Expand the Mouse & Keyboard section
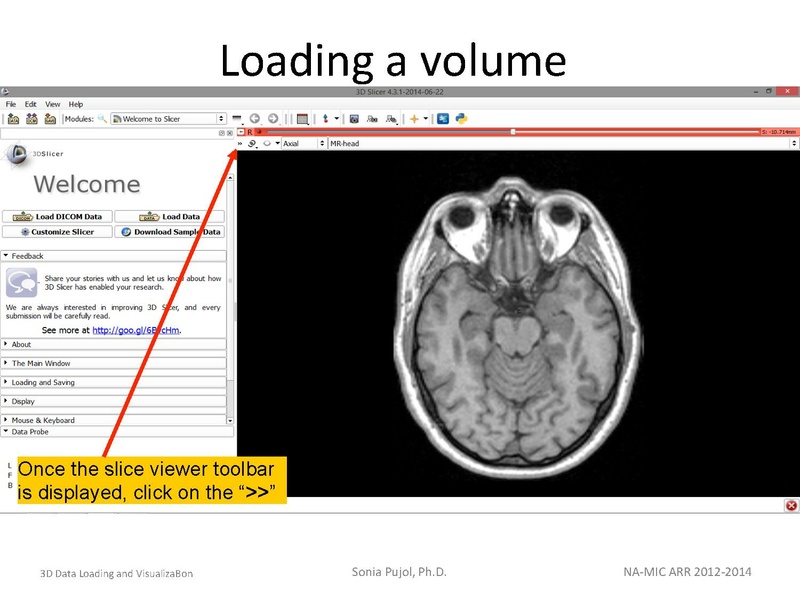Screen dimensions: 800x600 coord(113,420)
